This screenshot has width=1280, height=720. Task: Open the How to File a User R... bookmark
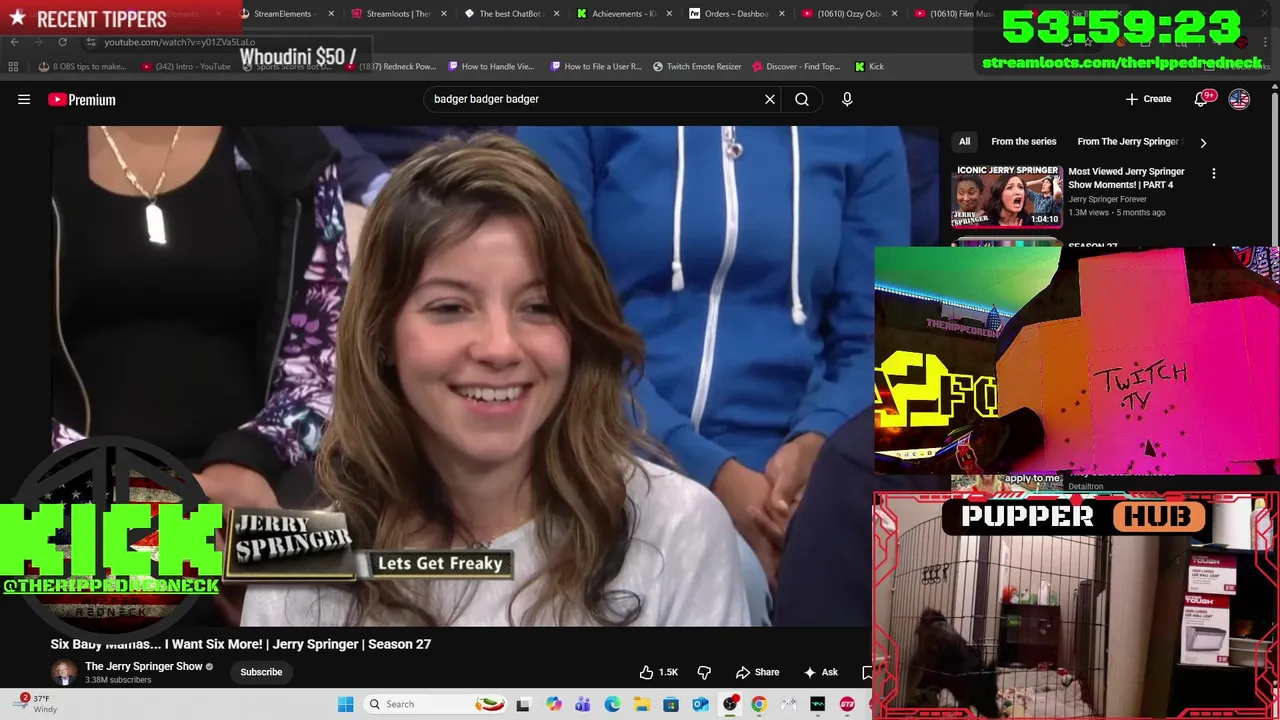596,66
